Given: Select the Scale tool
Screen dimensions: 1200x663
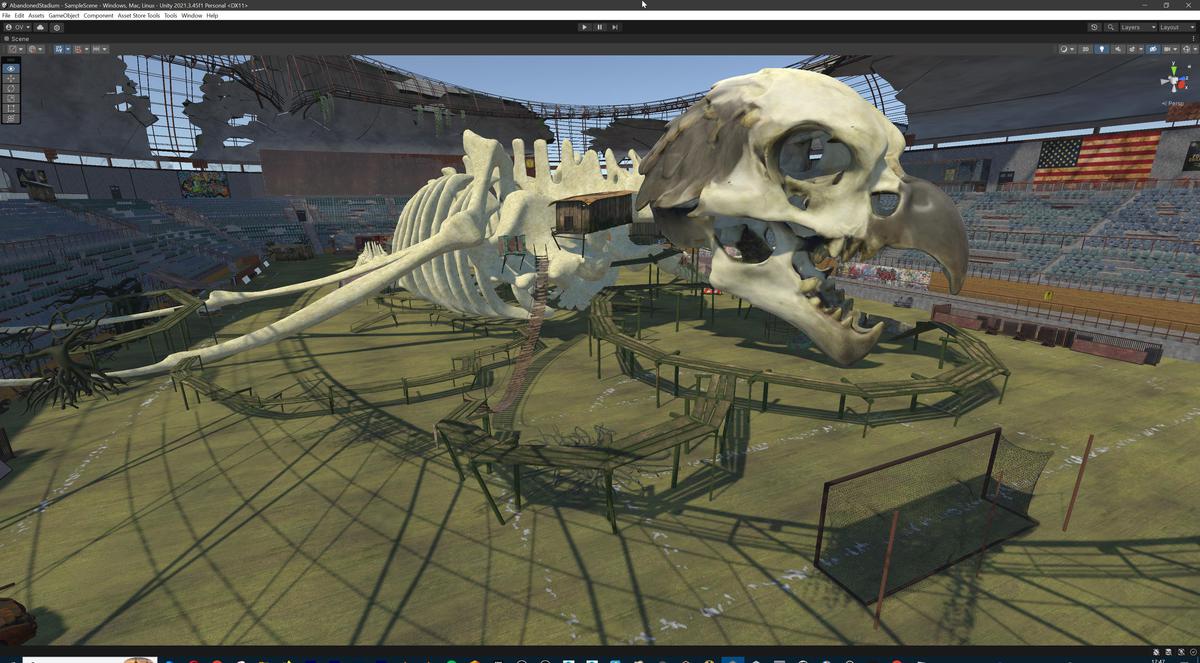Looking at the screenshot, I should tap(10, 98).
